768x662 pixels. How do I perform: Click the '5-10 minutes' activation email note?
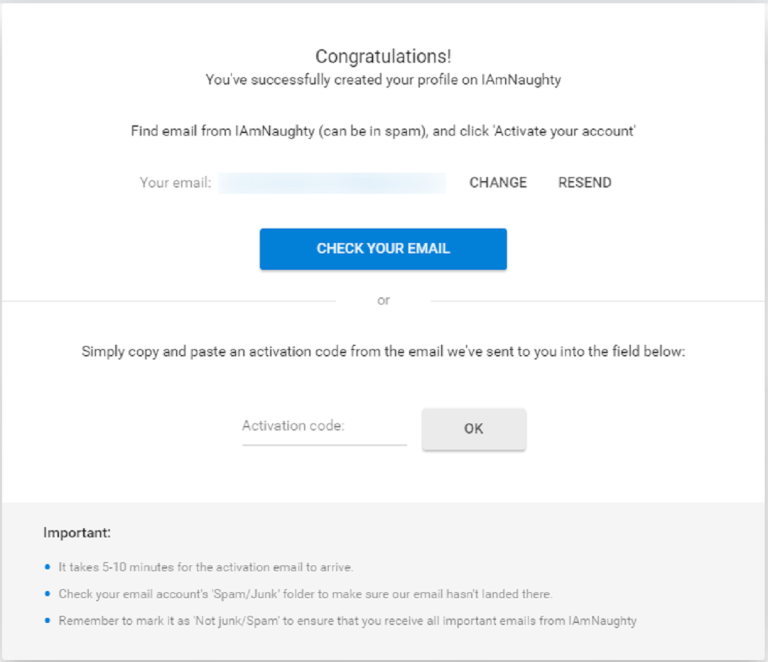click(x=206, y=567)
